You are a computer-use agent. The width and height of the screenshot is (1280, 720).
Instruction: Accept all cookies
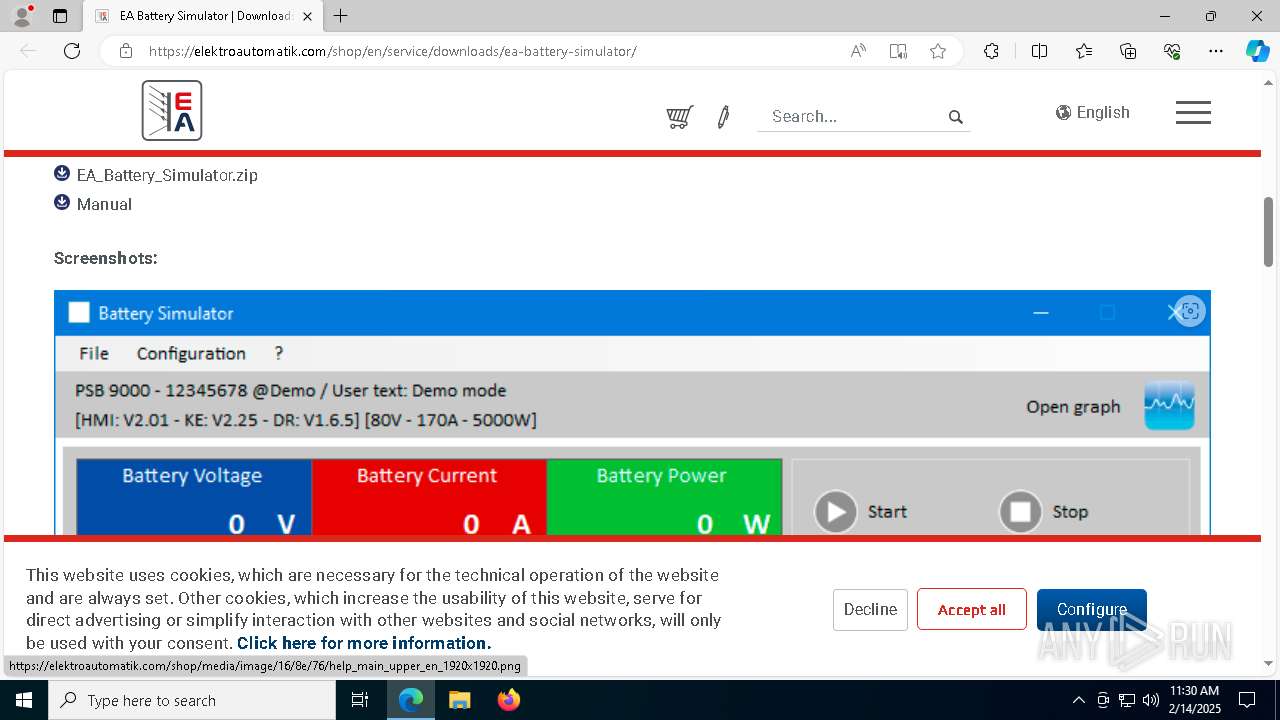point(971,609)
